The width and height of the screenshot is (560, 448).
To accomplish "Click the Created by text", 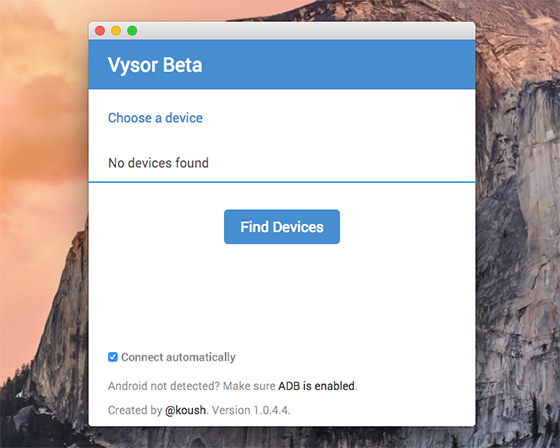I will pyautogui.click(x=135, y=410).
